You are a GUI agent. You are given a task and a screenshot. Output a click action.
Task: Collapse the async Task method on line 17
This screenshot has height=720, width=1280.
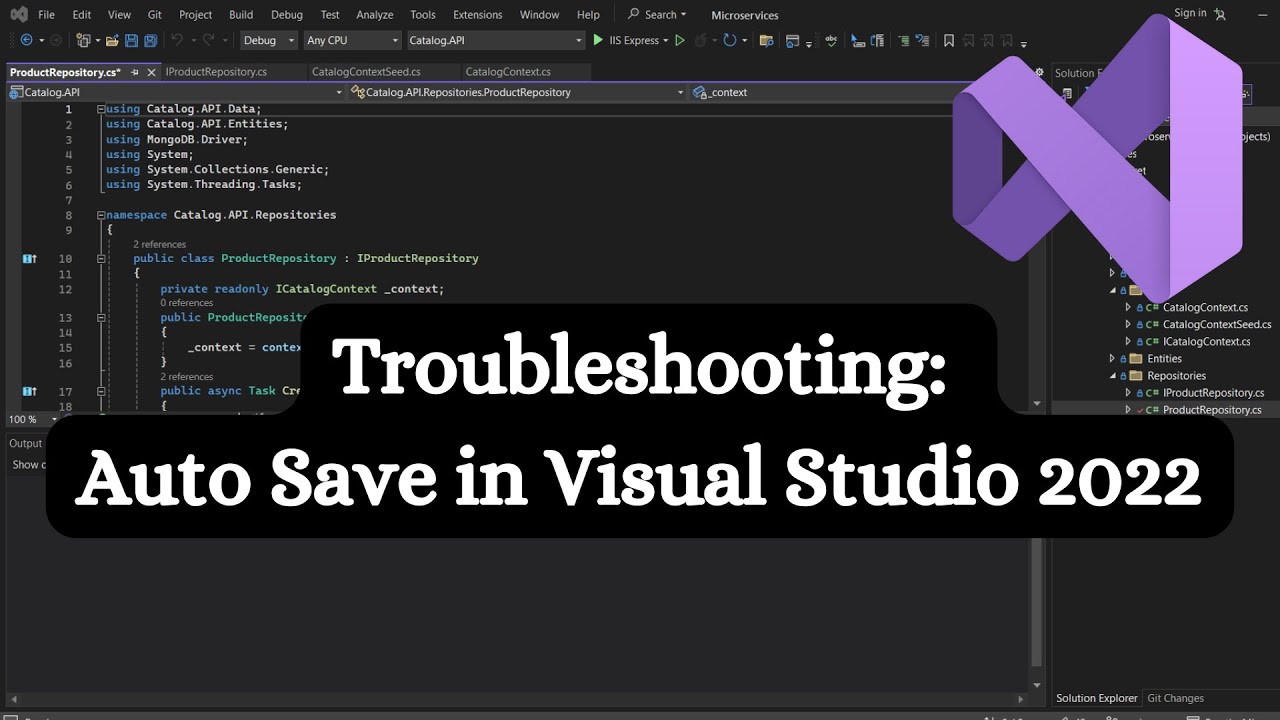[101, 391]
